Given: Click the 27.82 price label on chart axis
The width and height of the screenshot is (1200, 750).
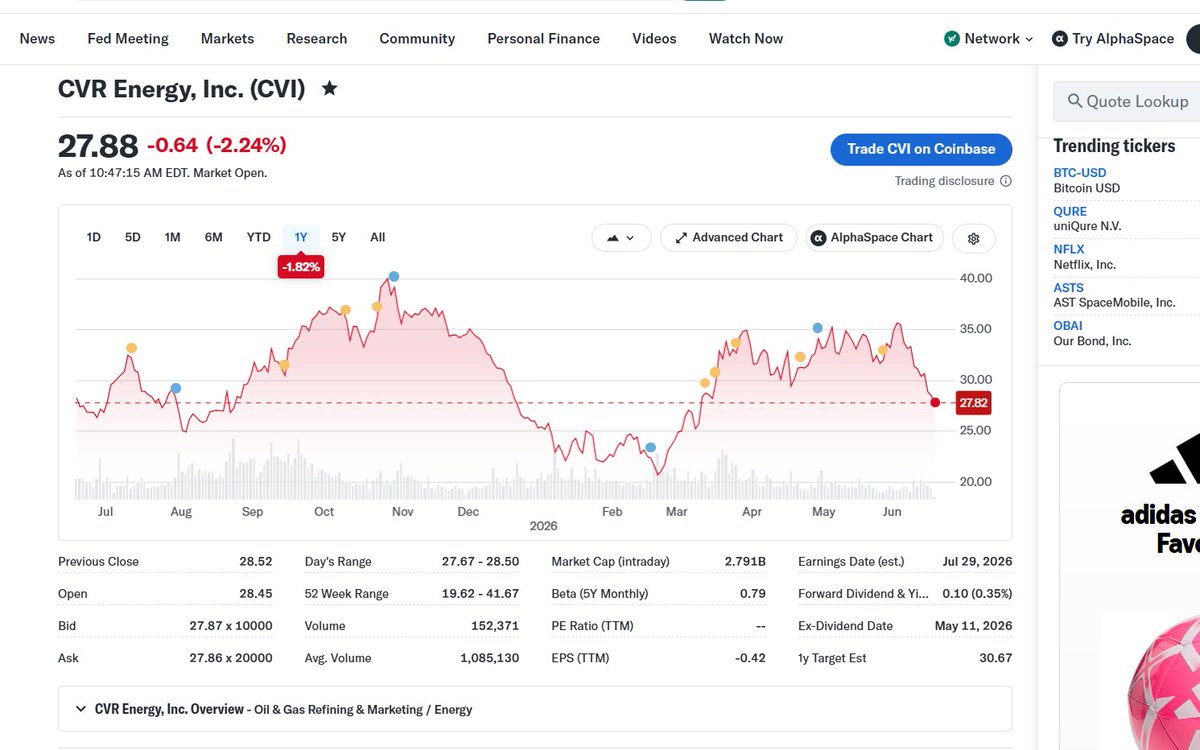Looking at the screenshot, I should 973,403.
